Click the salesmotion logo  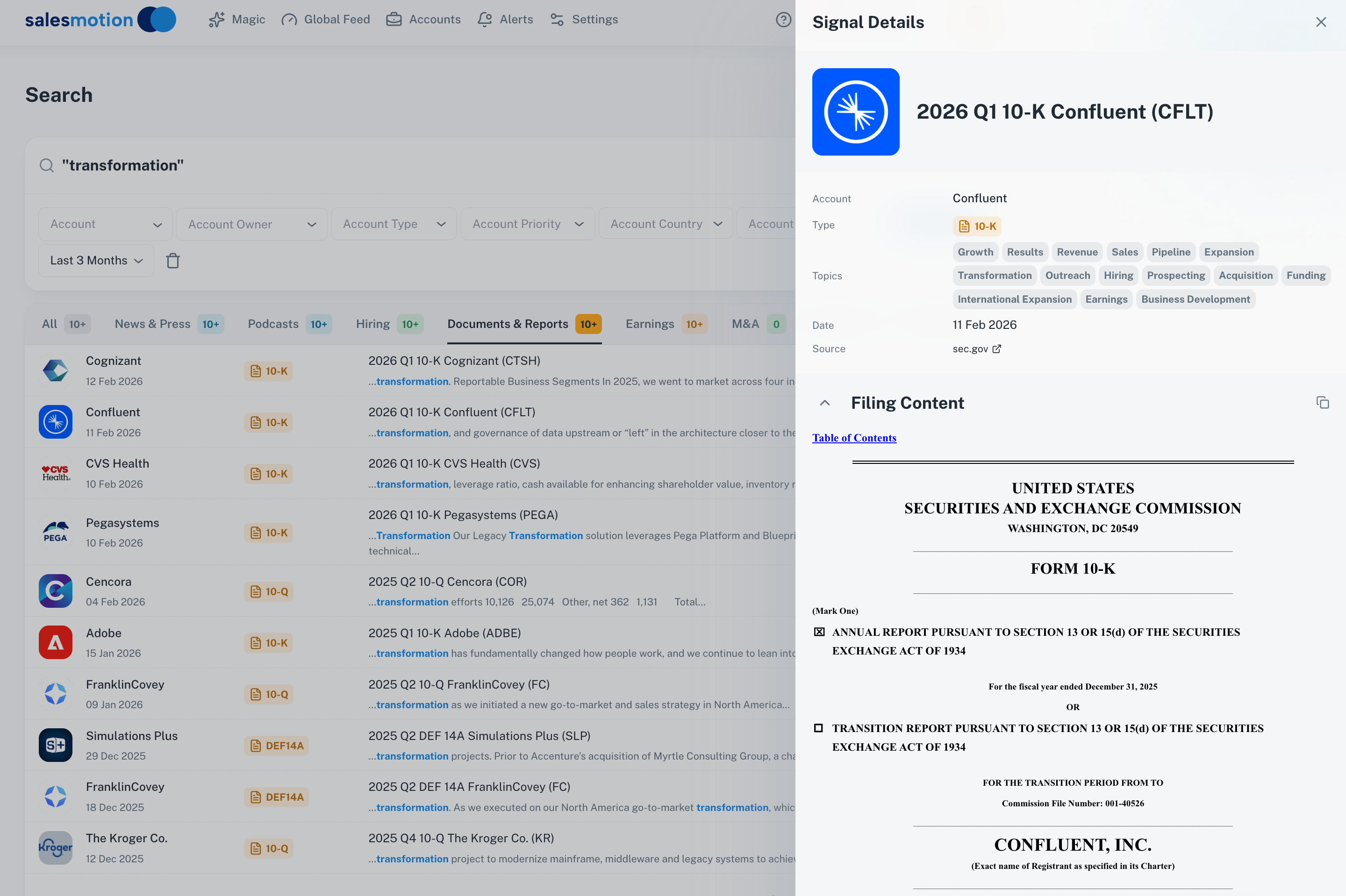(100, 20)
